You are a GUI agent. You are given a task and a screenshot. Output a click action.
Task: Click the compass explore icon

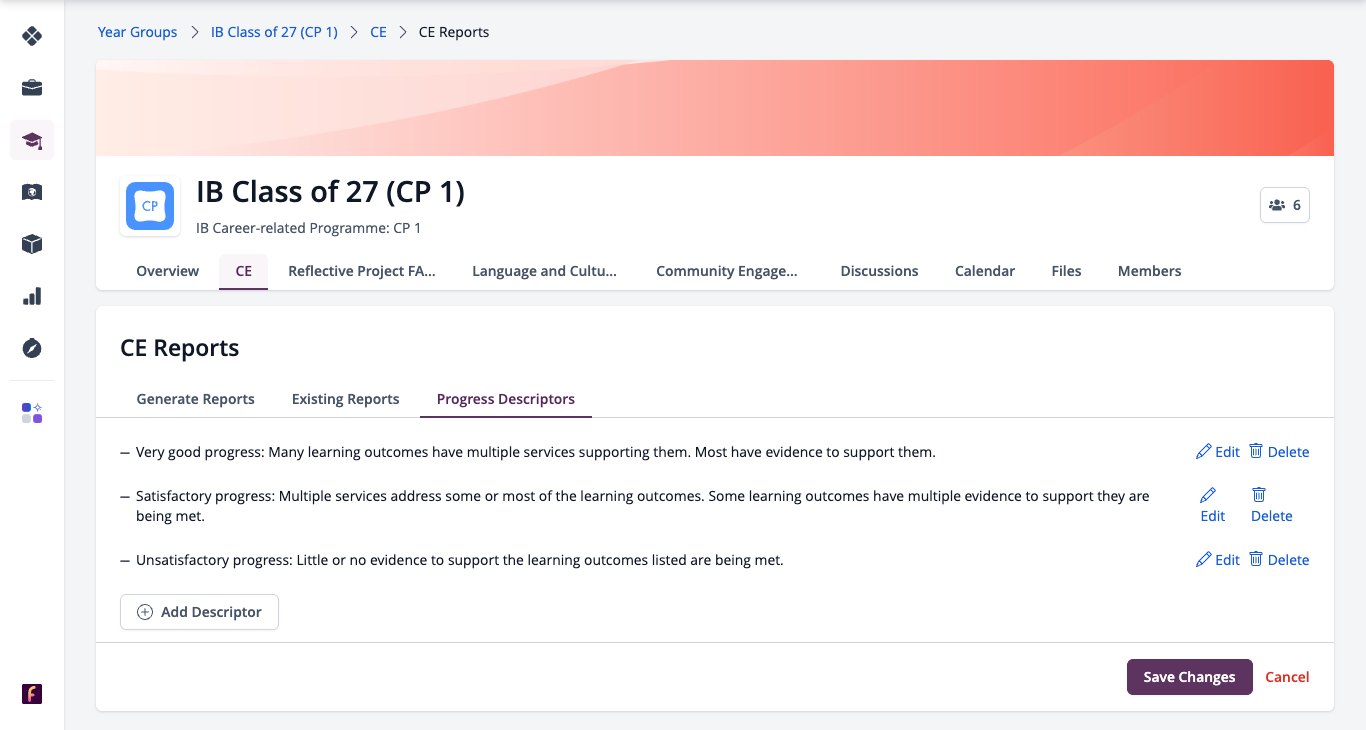pyautogui.click(x=32, y=348)
